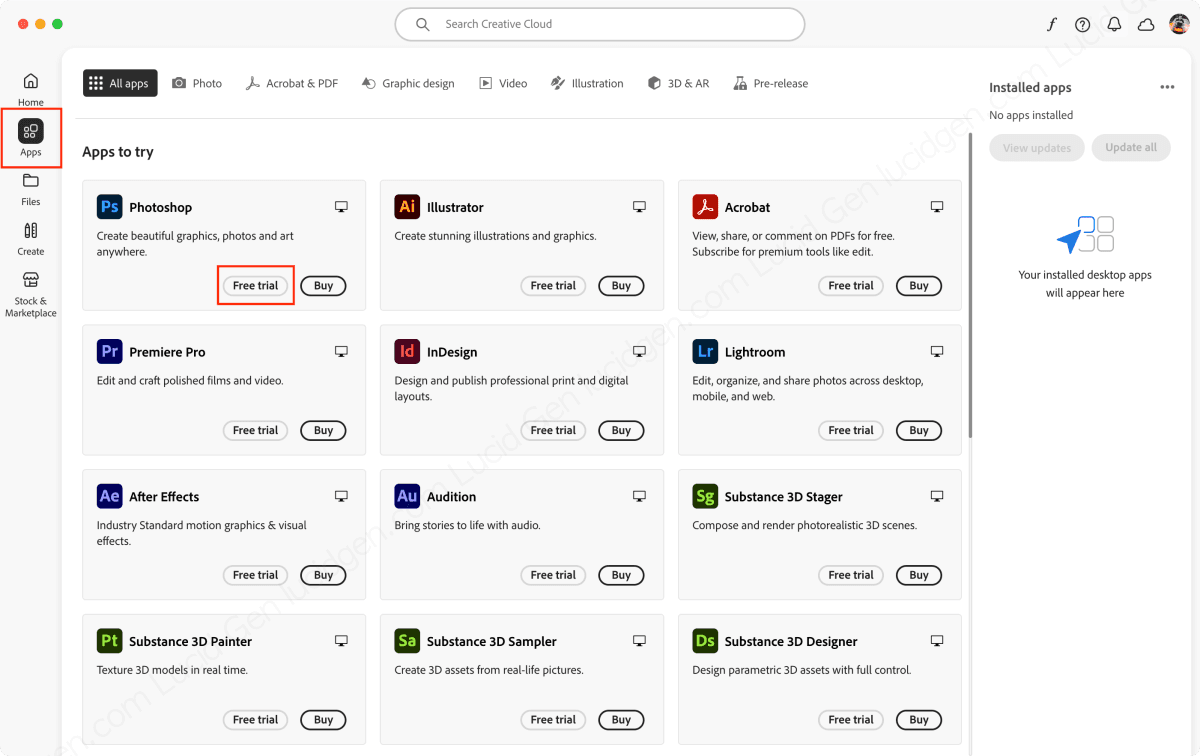Switch to the Video category tab
Viewport: 1200px width, 756px height.
pos(503,84)
